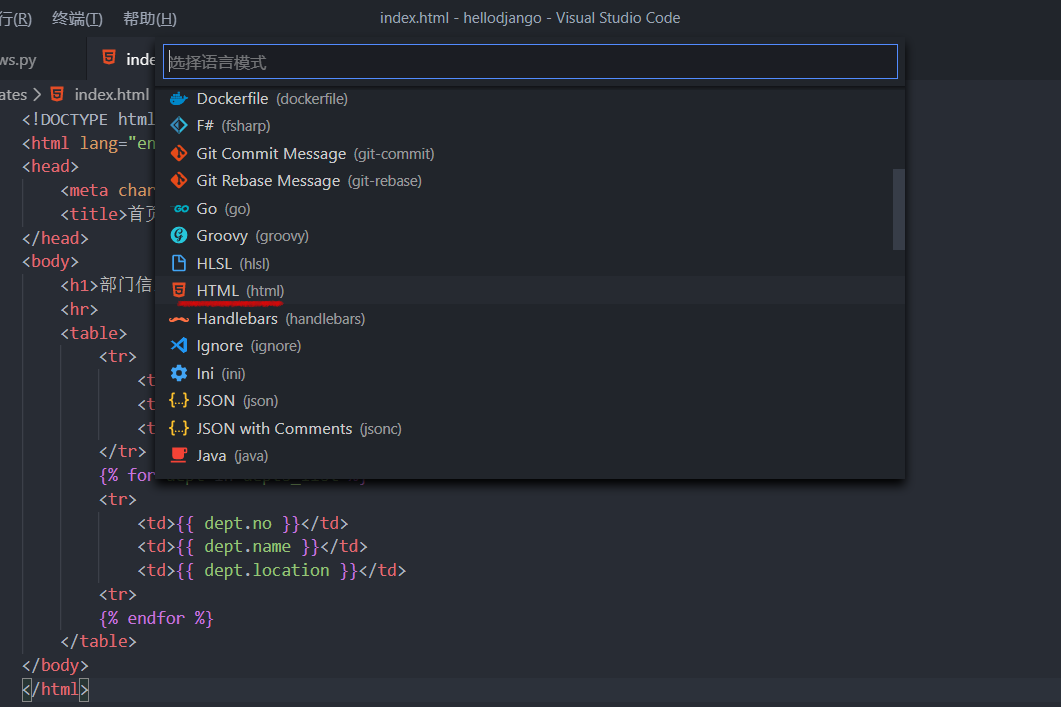Screen dimensions: 1061x707
Task: Click the index.html breadcrumb item
Action: point(112,94)
